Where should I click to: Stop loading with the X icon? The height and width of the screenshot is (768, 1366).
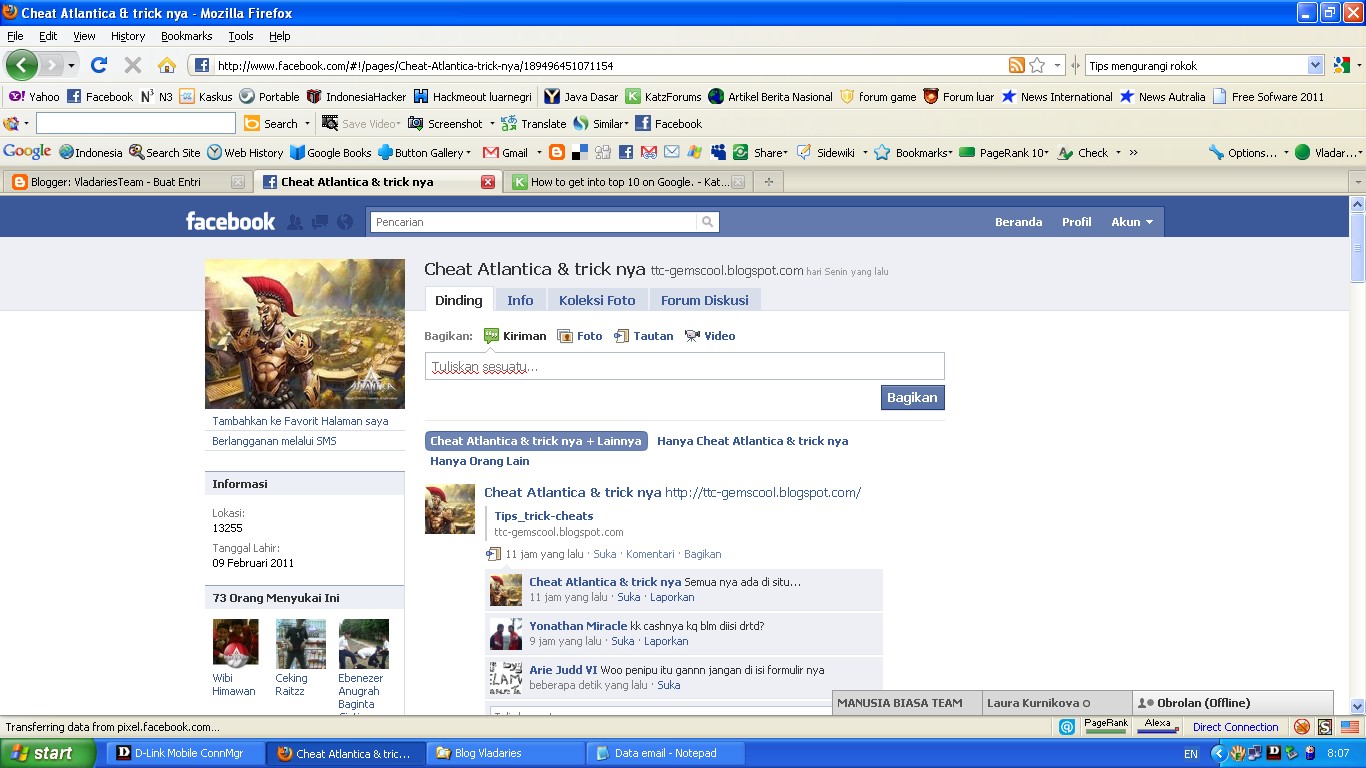click(x=132, y=65)
